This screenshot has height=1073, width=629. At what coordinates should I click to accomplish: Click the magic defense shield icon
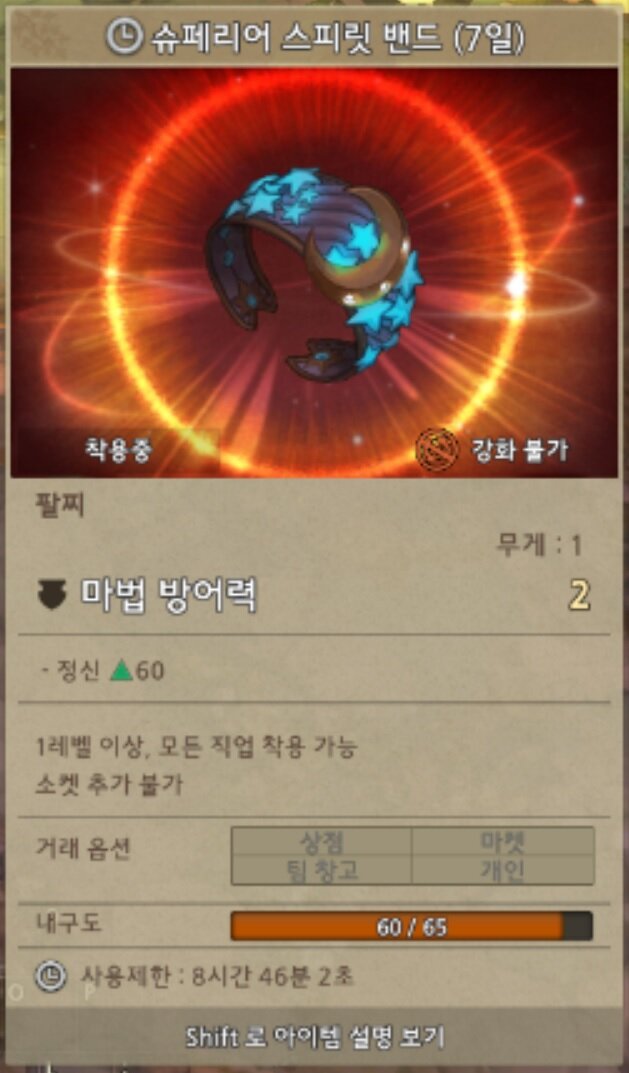[x=52, y=595]
